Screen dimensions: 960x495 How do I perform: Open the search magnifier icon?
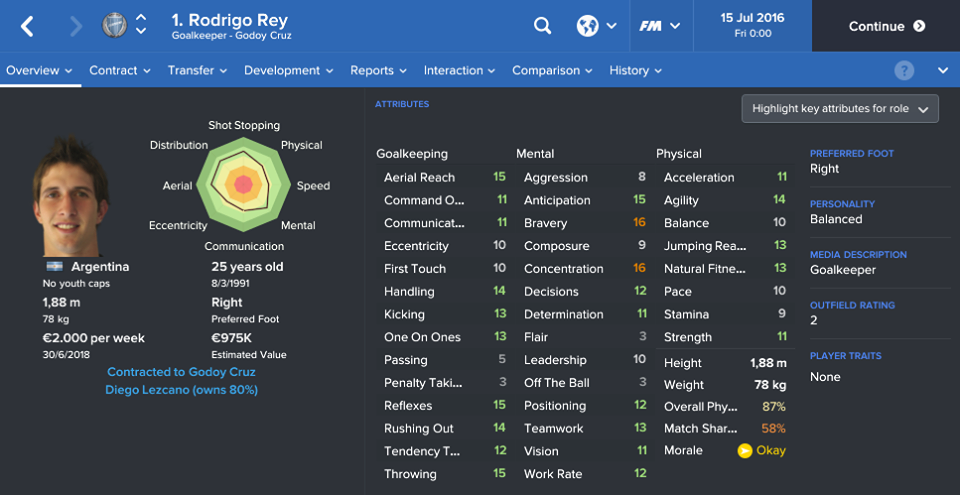[x=542, y=26]
